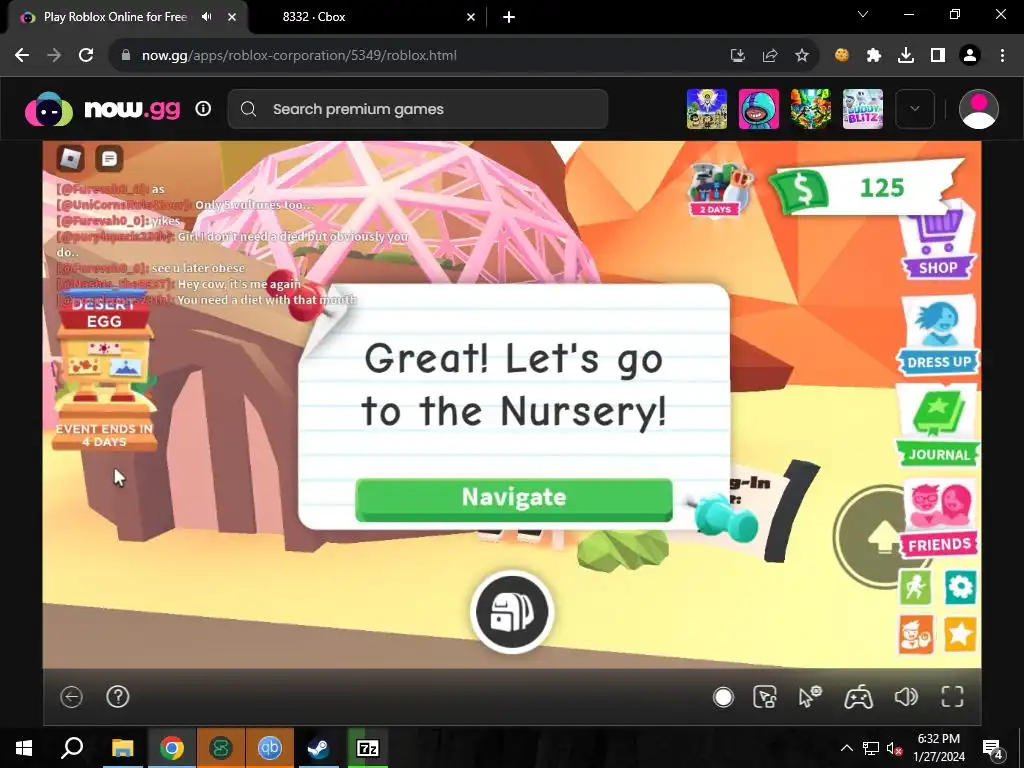Open the now.gg user profile avatar
The image size is (1024, 768).
pyautogui.click(x=978, y=109)
